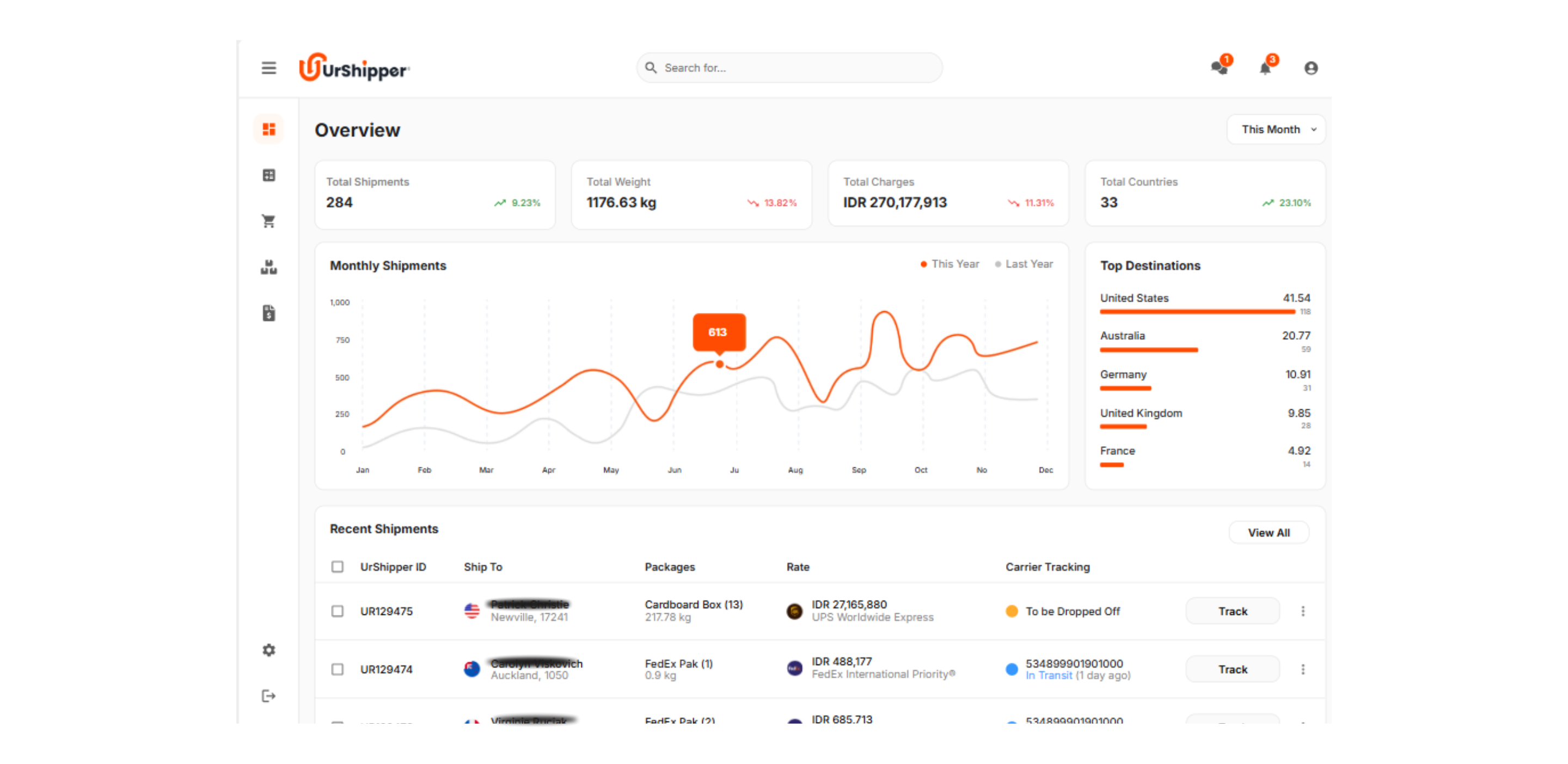This screenshot has width=1568, height=764.
Task: Click the logout icon in sidebar
Action: pyautogui.click(x=268, y=696)
